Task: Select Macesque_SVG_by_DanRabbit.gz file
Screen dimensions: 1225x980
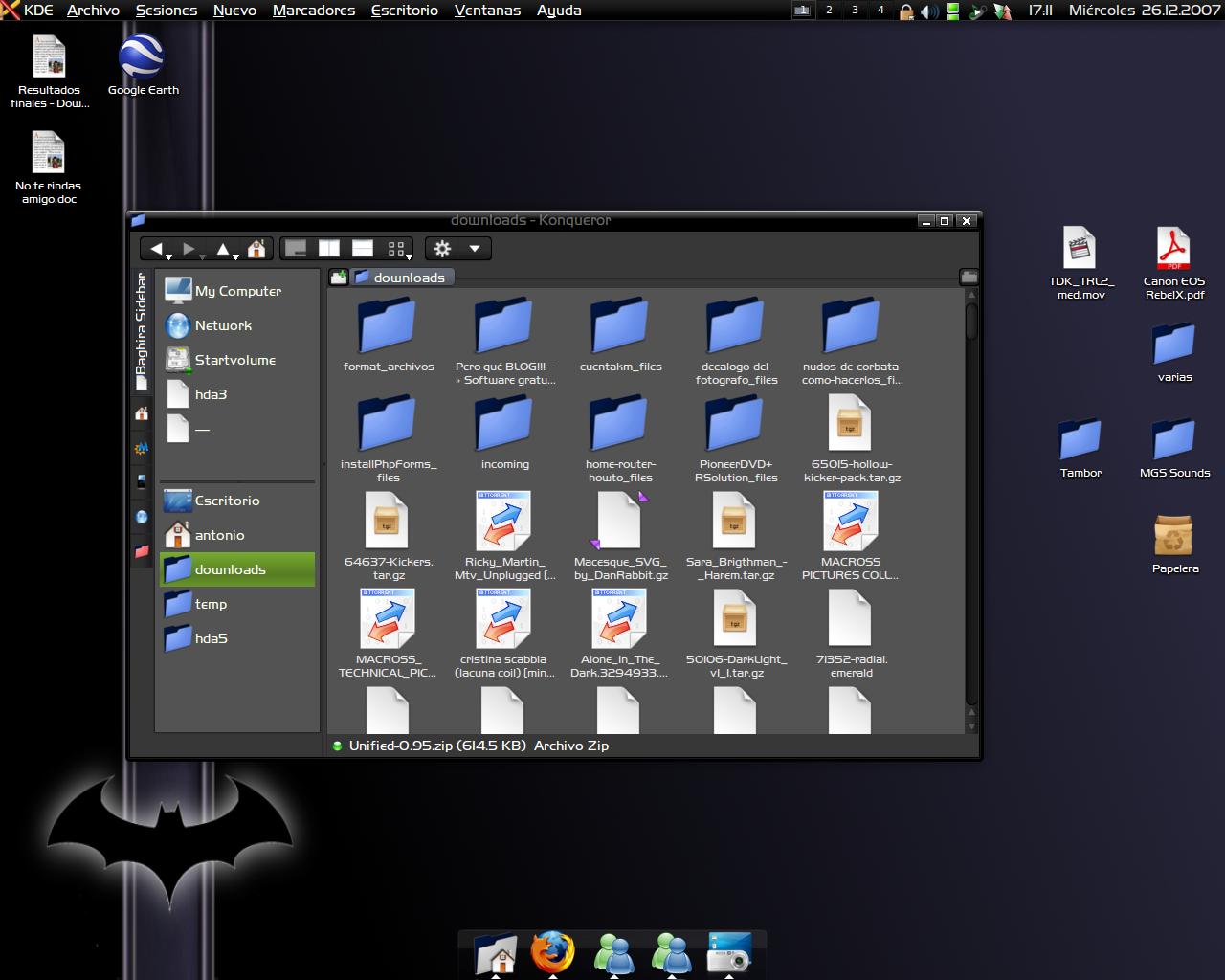Action: 620,536
